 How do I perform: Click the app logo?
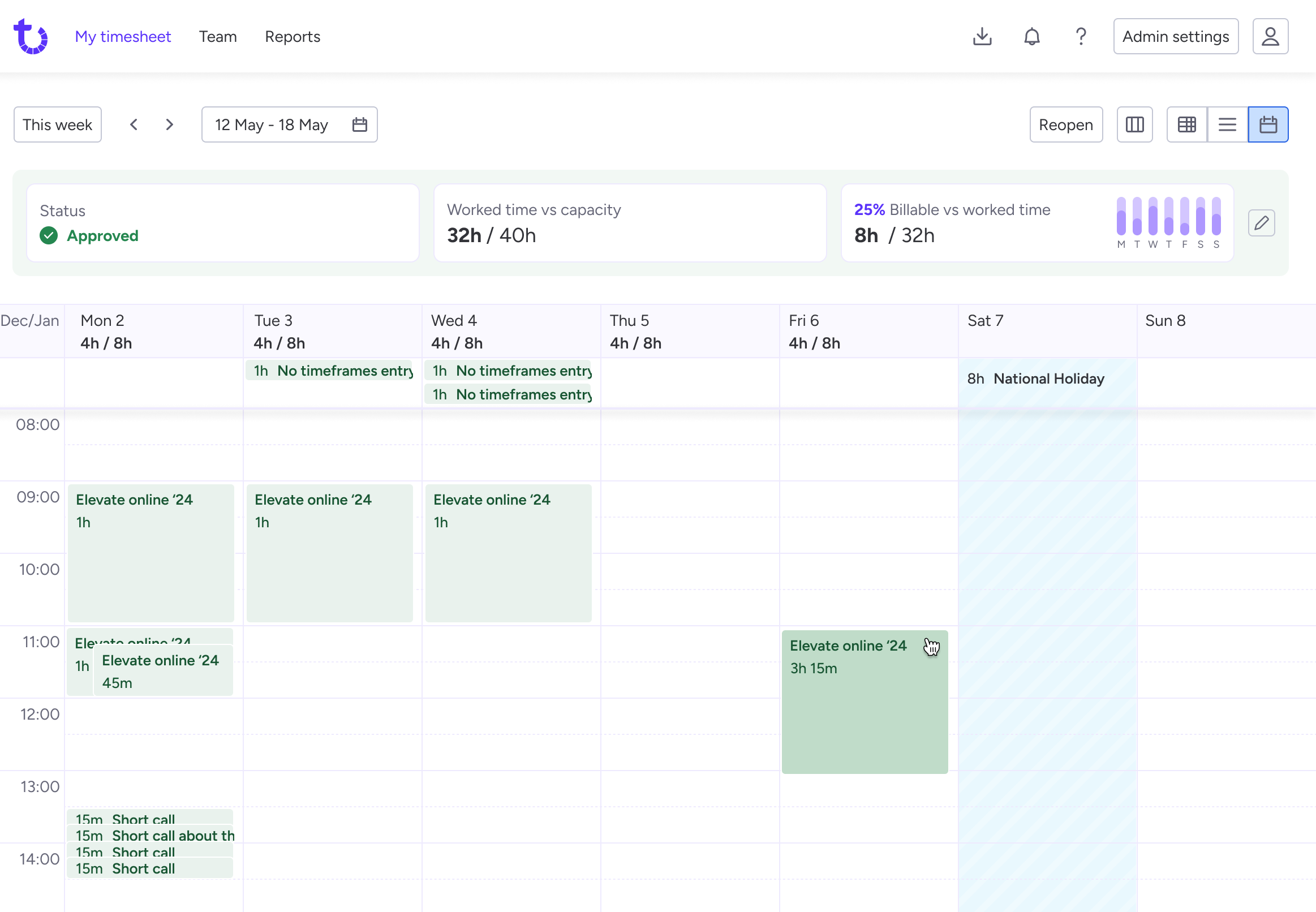tap(31, 36)
